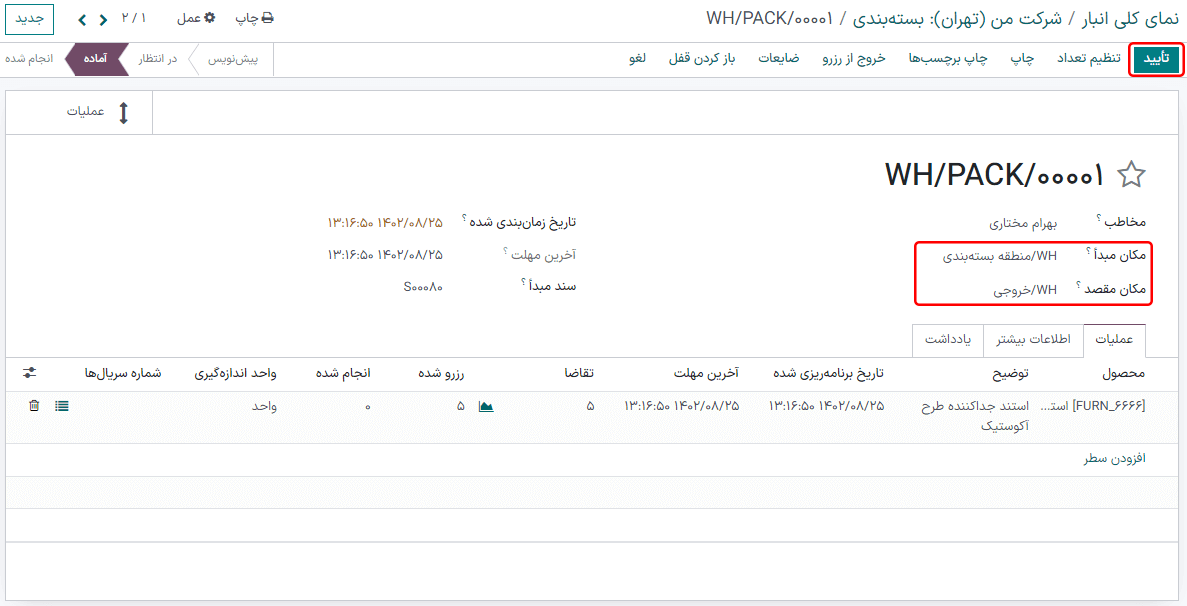The image size is (1187, 606).
Task: Go to the previous record arrow
Action: tap(103, 19)
